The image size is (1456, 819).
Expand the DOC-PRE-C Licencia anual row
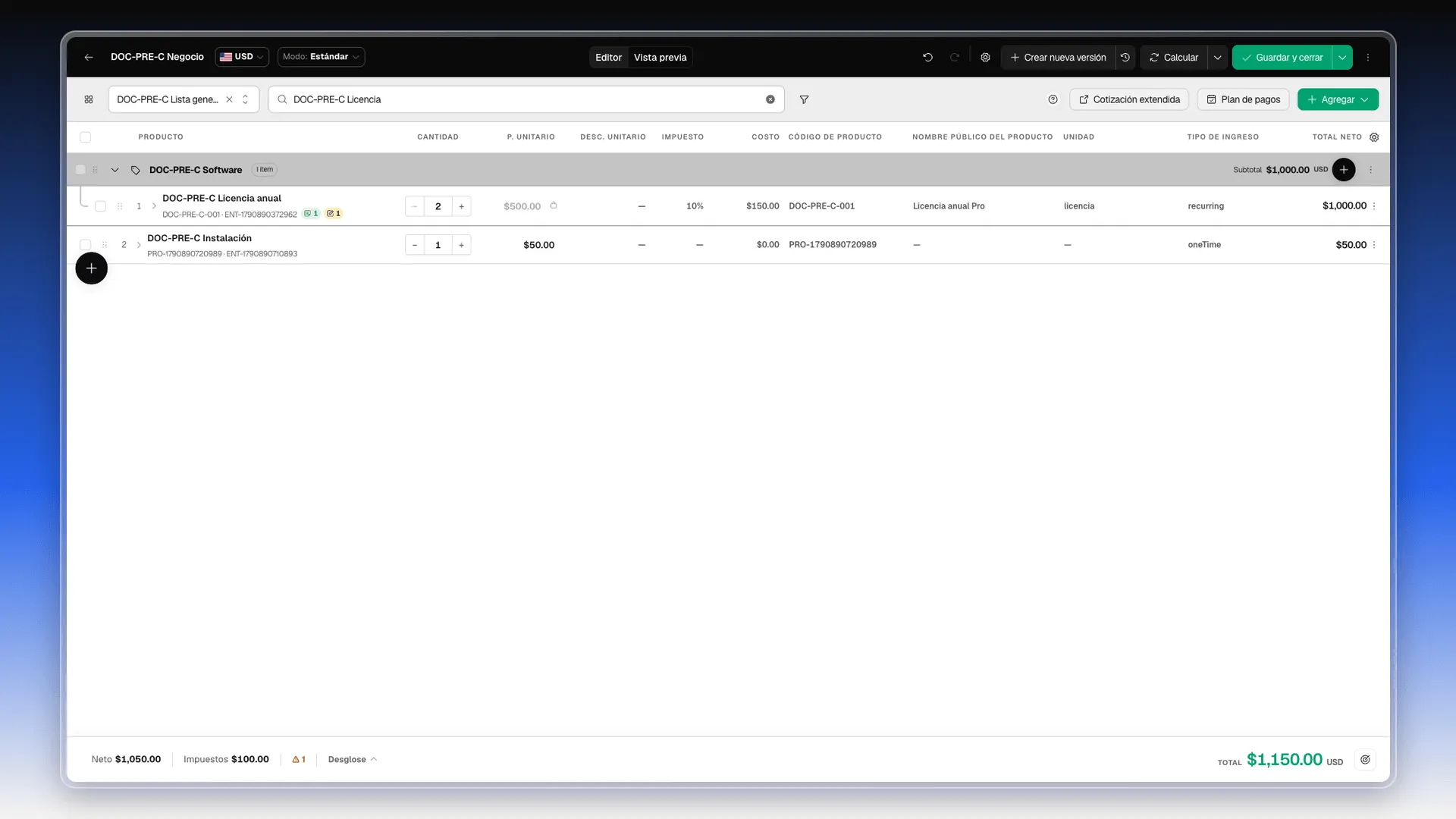pyautogui.click(x=154, y=206)
